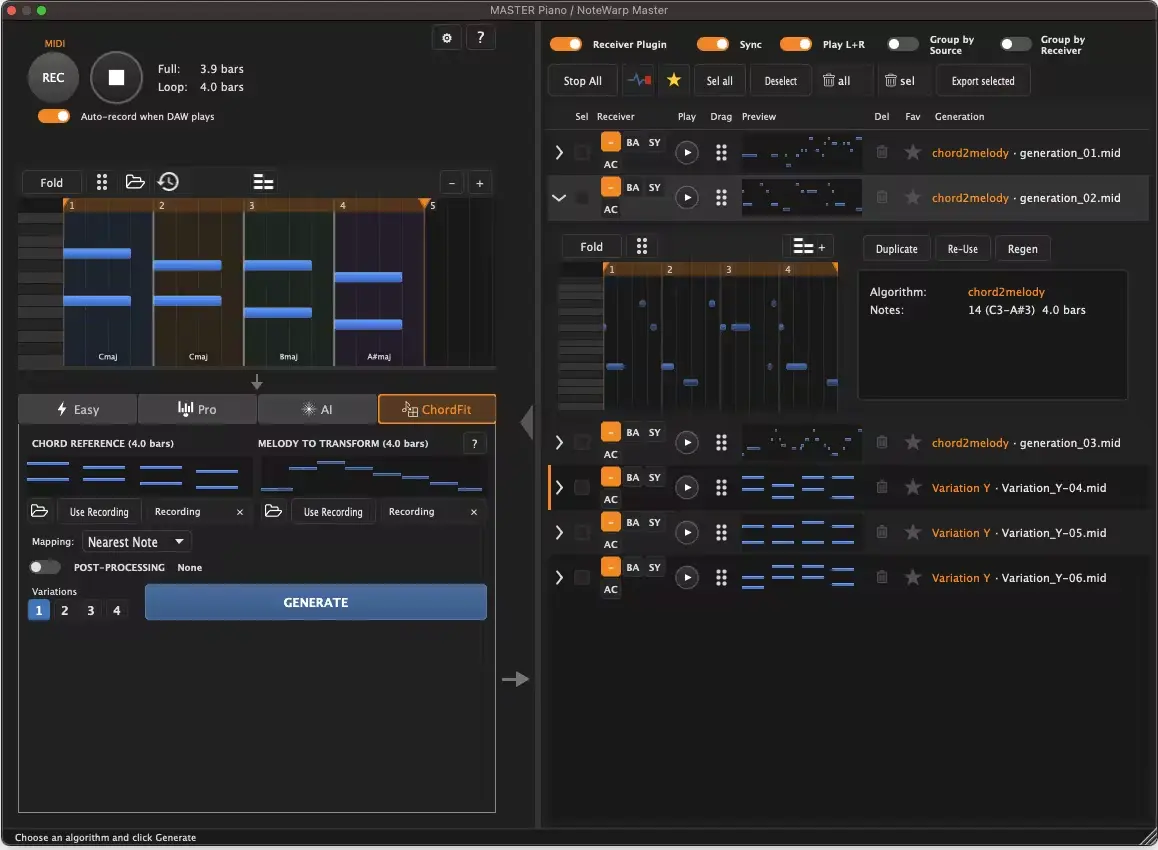This screenshot has height=850, width=1158.
Task: Click the Regen button
Action: [x=1023, y=249]
